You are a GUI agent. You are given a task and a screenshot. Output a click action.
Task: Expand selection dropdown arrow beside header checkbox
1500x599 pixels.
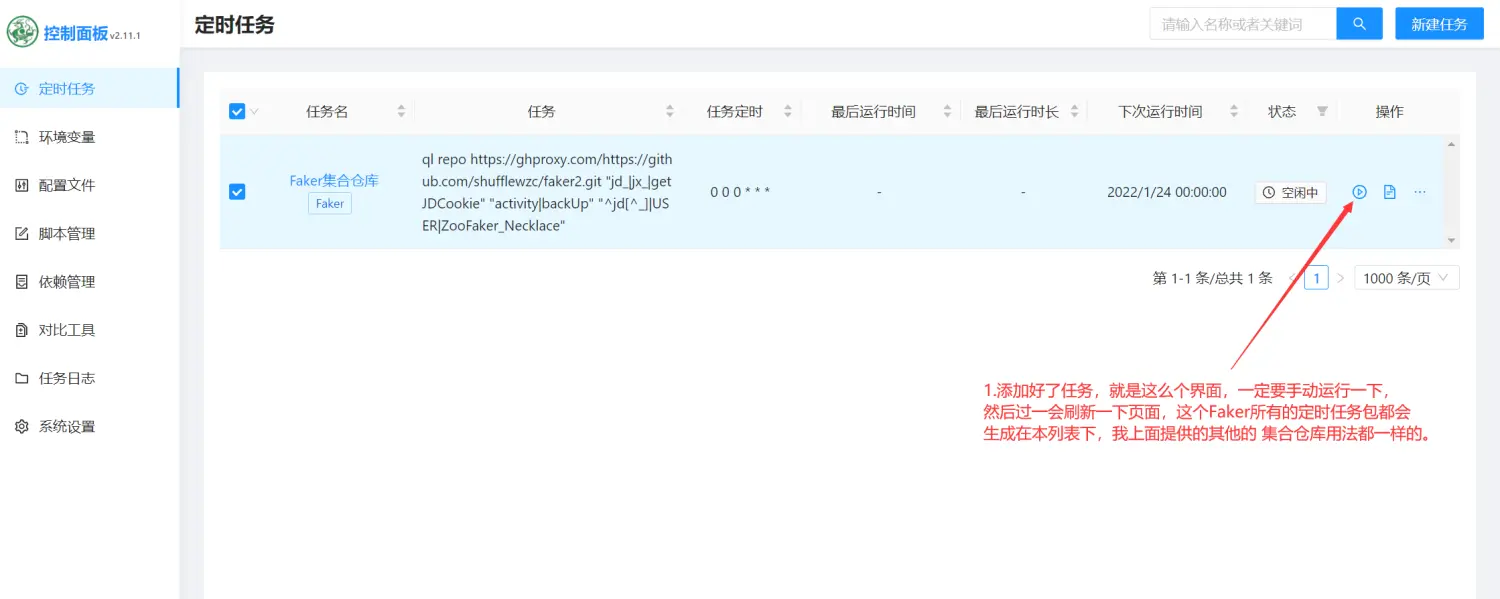pyautogui.click(x=254, y=112)
